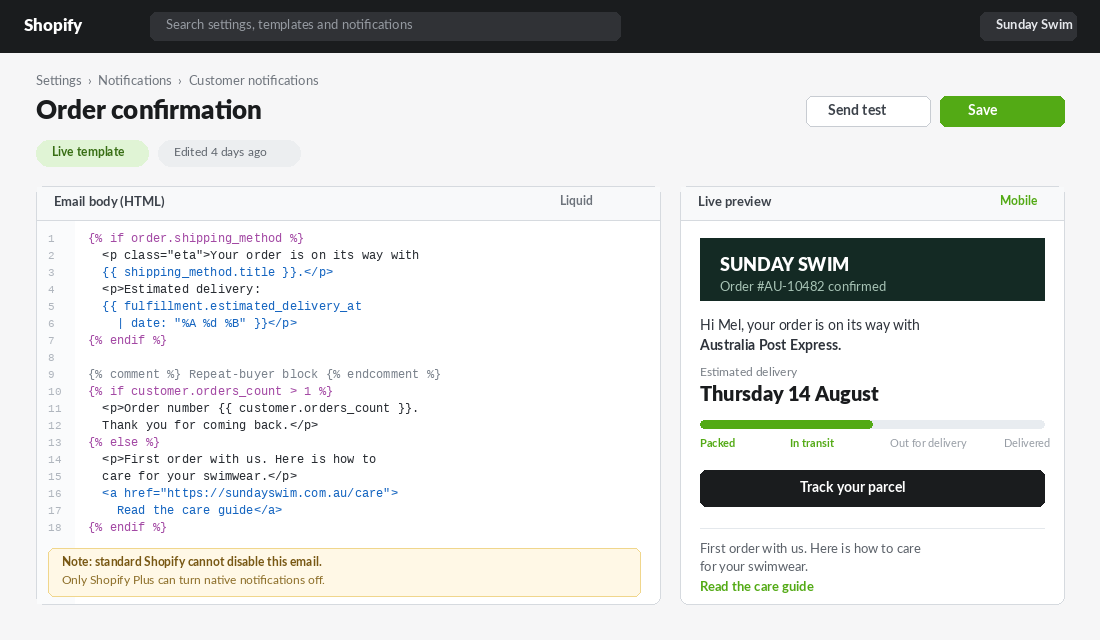Click 'Read the care guide' code line
The width and height of the screenshot is (1100, 640).
point(199,510)
